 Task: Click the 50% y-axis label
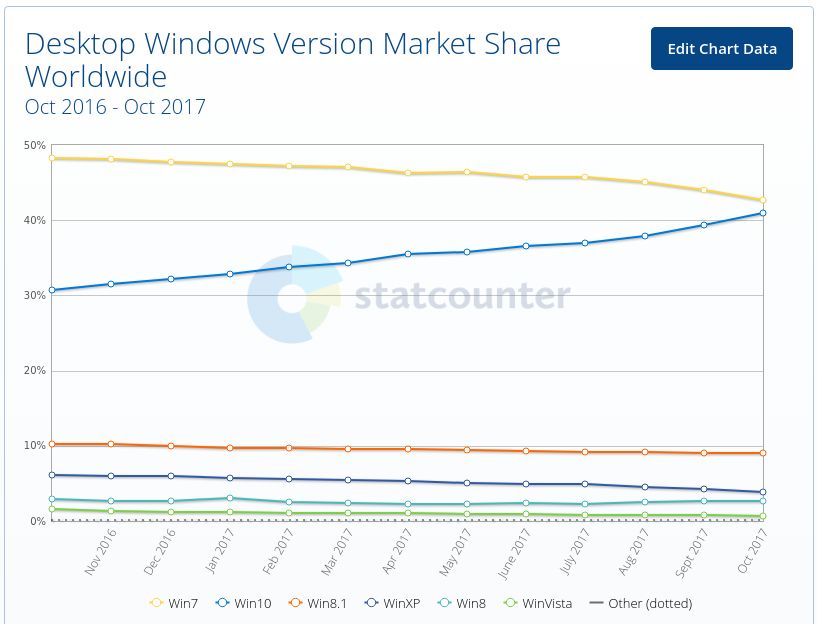[x=35, y=145]
